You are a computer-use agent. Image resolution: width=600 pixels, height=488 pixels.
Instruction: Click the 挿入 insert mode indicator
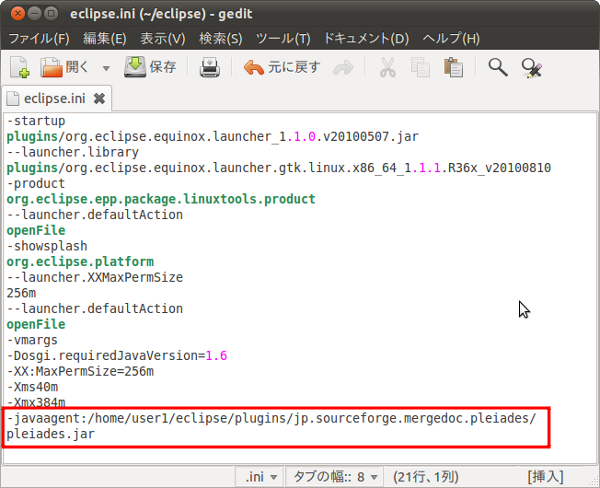click(x=545, y=477)
